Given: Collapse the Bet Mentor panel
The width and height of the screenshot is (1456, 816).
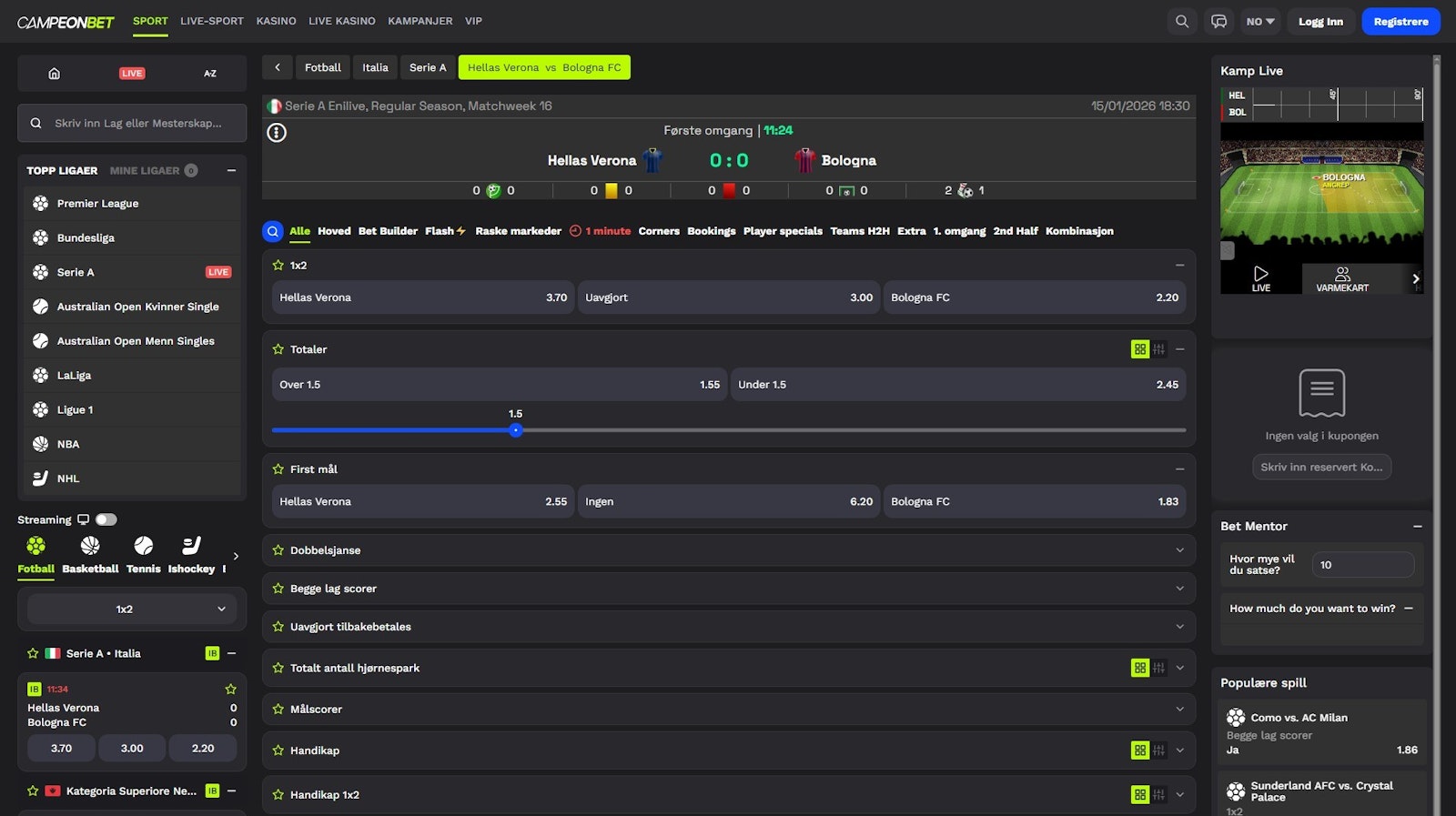Looking at the screenshot, I should [1417, 526].
